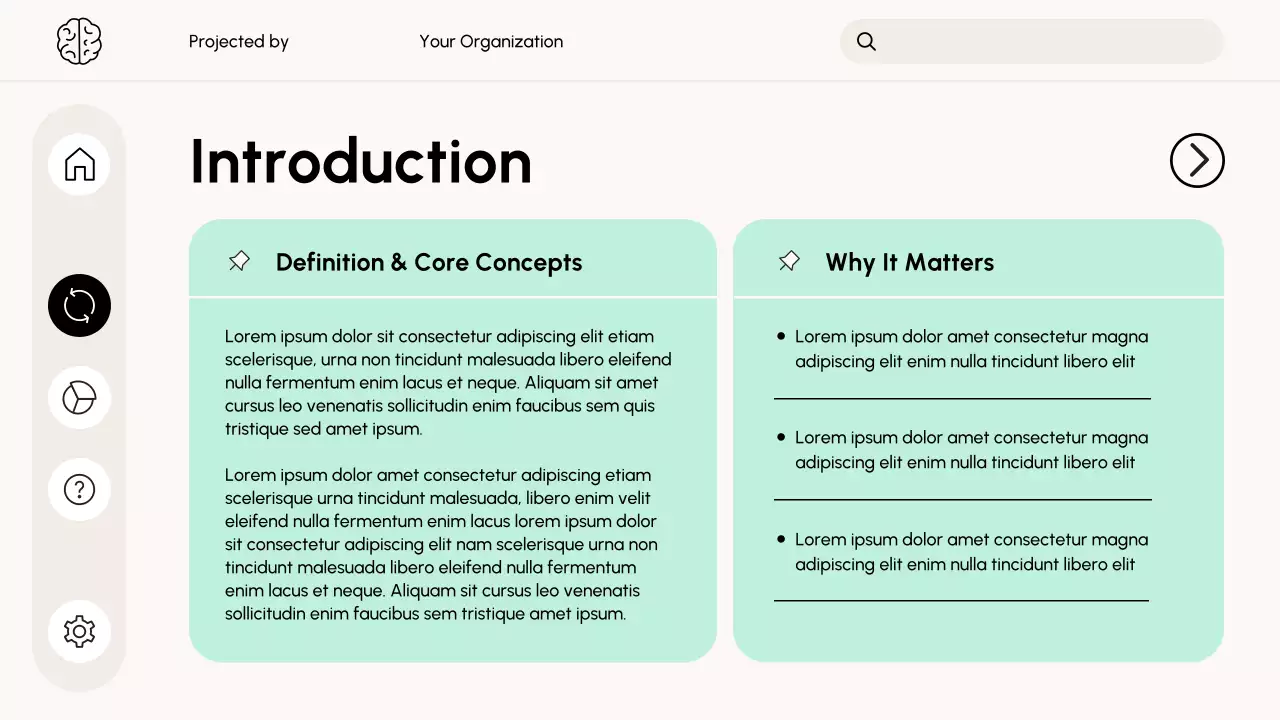Screen dimensions: 1280x720
Task: Click the first paragraph under Definition & Core Concepts
Action: (448, 383)
